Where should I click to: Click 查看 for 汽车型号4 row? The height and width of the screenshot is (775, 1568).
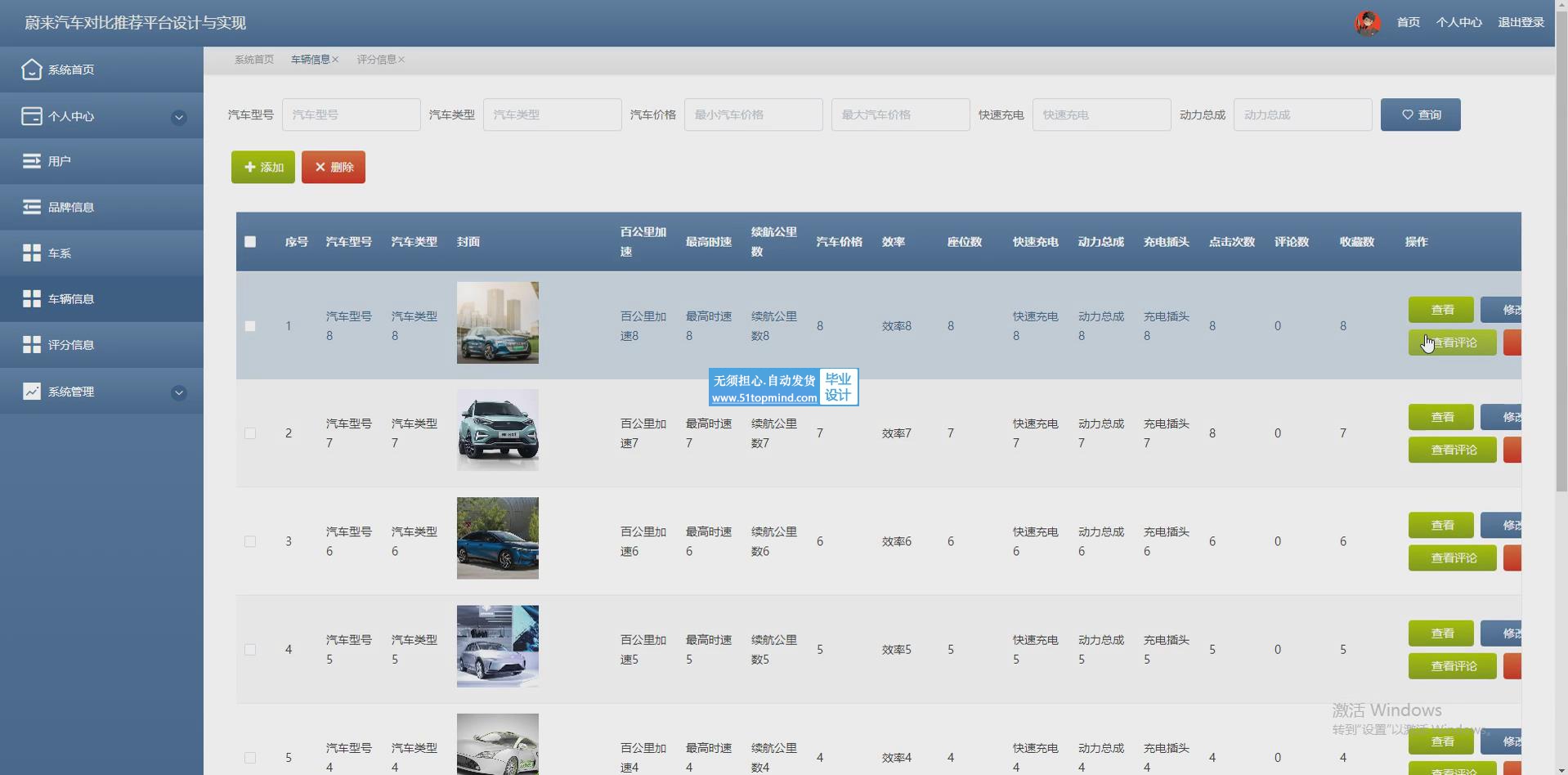1441,741
